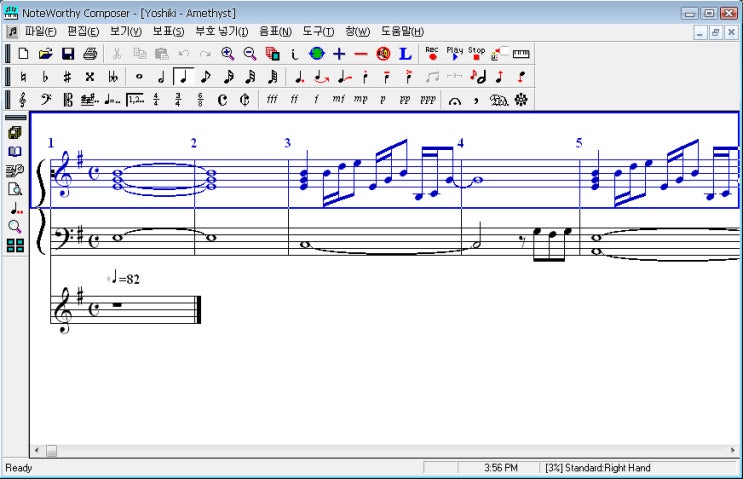Toggle the sharp accidental button
The height and width of the screenshot is (479, 743).
point(67,77)
